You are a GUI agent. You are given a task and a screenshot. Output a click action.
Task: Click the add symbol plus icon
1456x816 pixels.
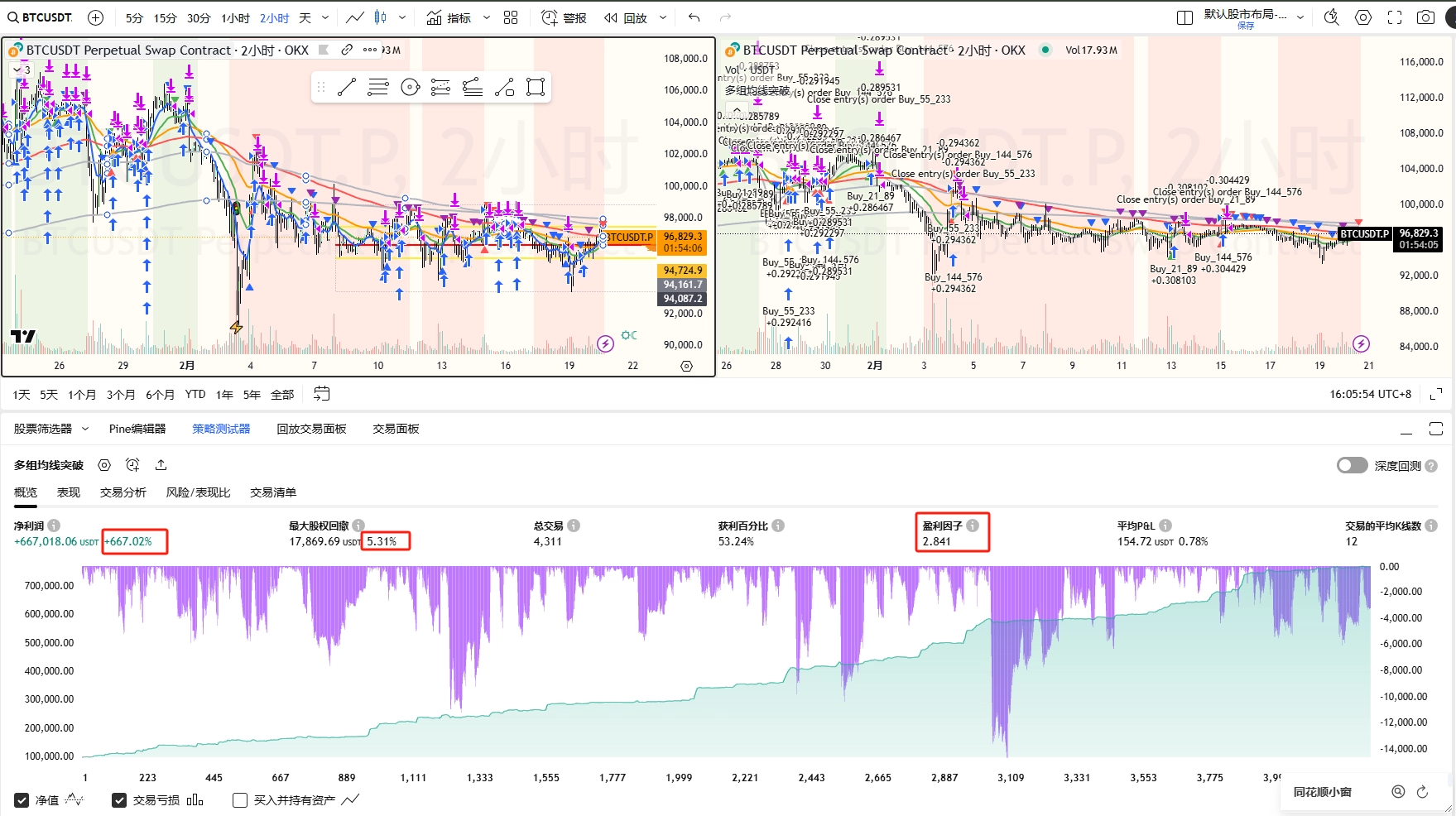click(96, 17)
